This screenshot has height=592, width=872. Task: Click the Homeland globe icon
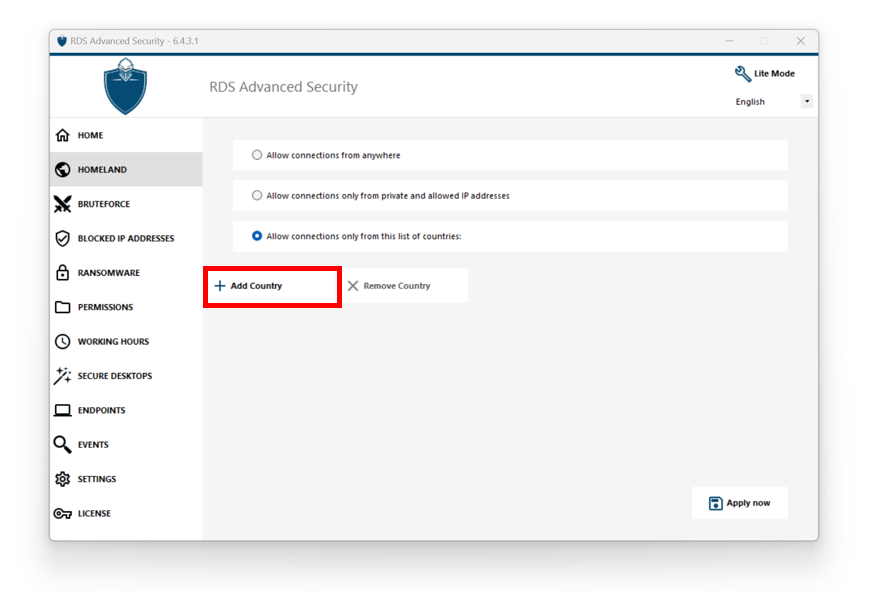pyautogui.click(x=62, y=170)
